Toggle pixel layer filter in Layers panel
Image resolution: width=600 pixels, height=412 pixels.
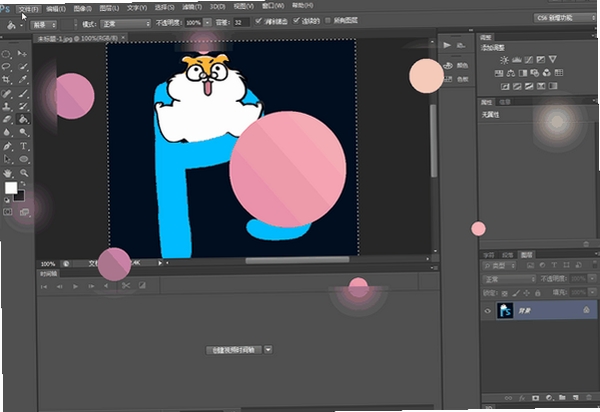(x=530, y=265)
